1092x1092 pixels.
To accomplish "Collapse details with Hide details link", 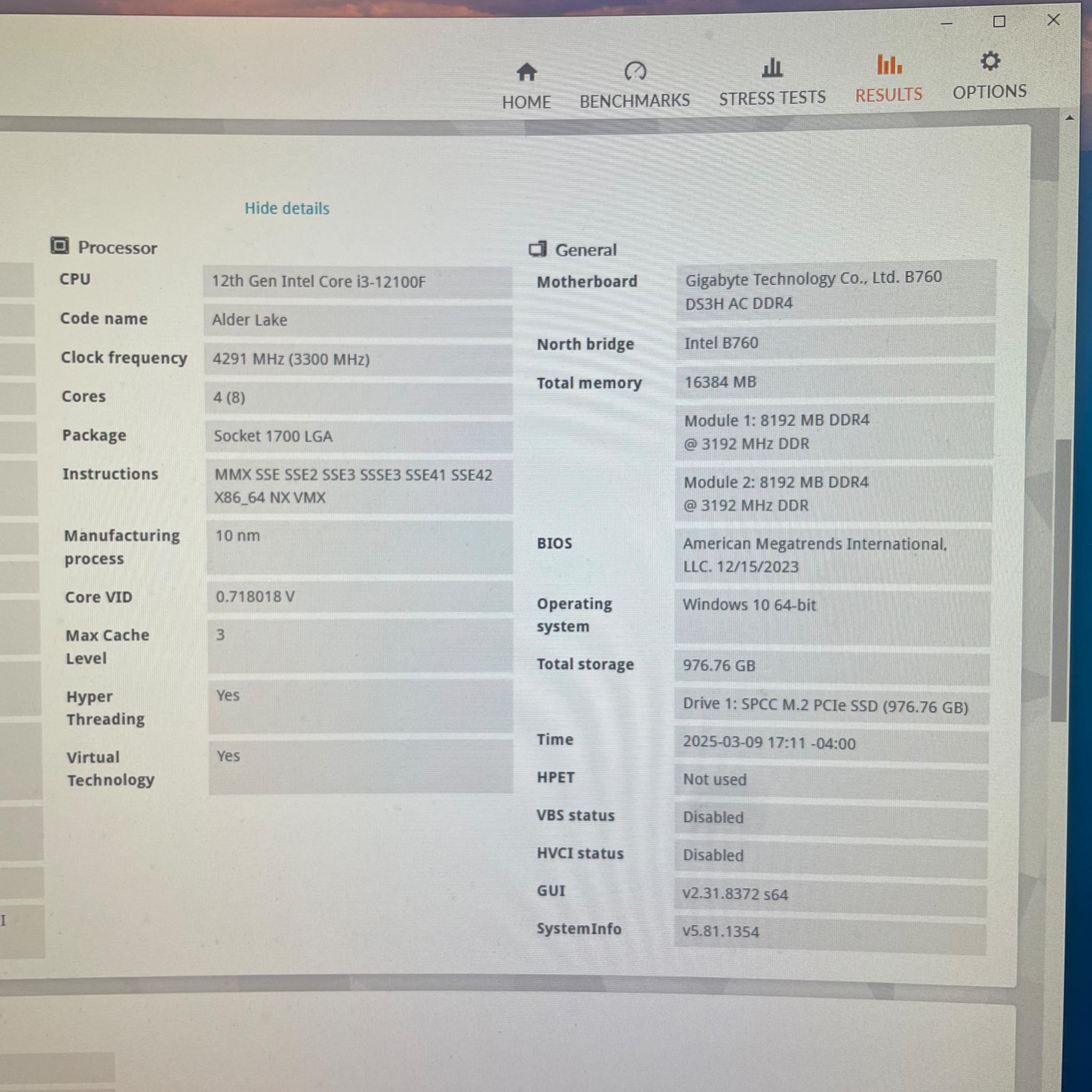I will point(286,208).
